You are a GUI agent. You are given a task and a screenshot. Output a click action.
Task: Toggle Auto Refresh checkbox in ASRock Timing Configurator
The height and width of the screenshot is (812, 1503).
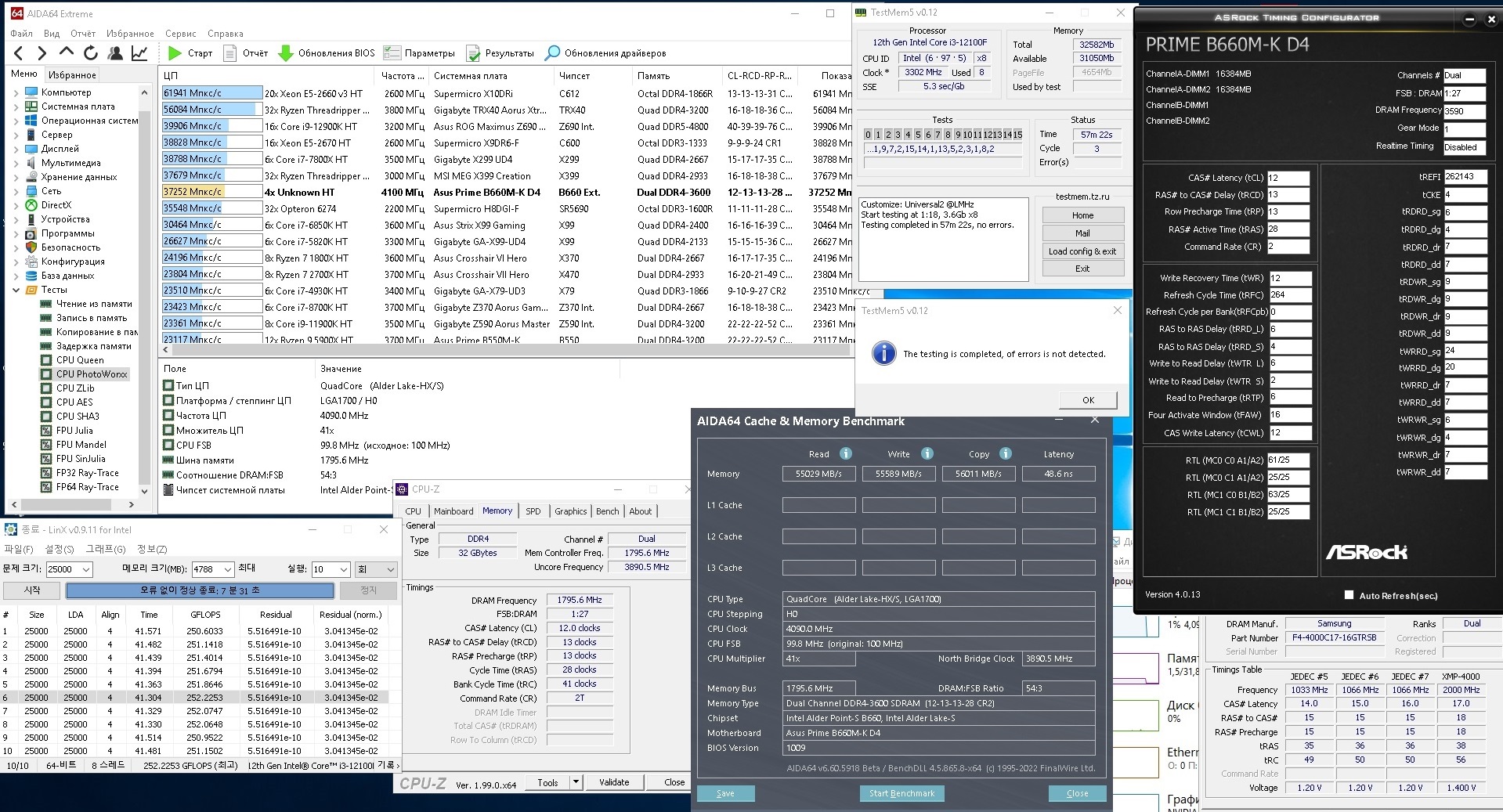(1349, 595)
